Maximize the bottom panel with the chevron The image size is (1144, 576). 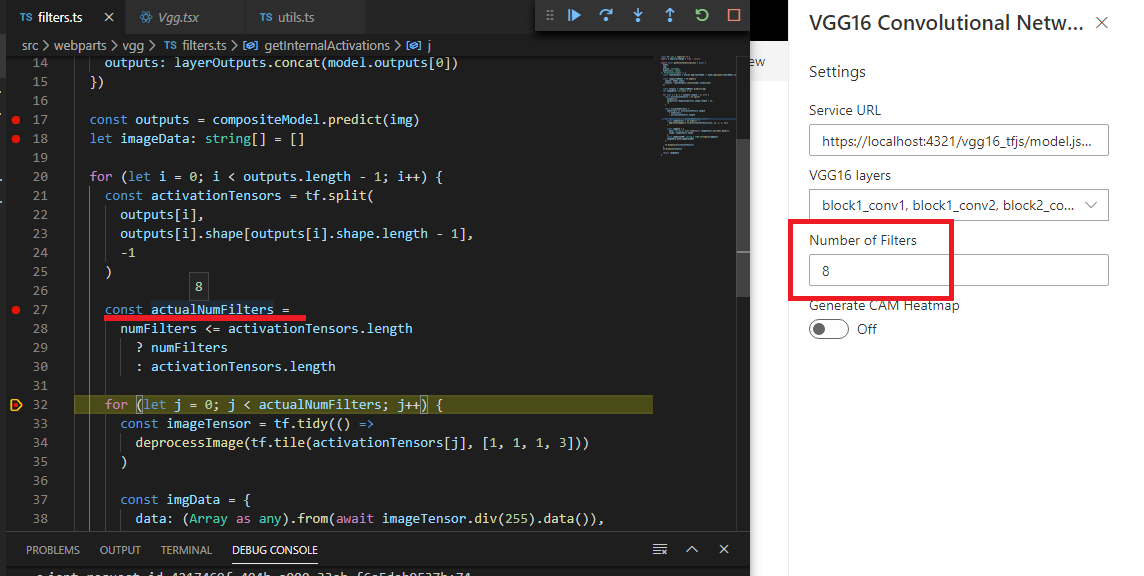click(x=692, y=549)
